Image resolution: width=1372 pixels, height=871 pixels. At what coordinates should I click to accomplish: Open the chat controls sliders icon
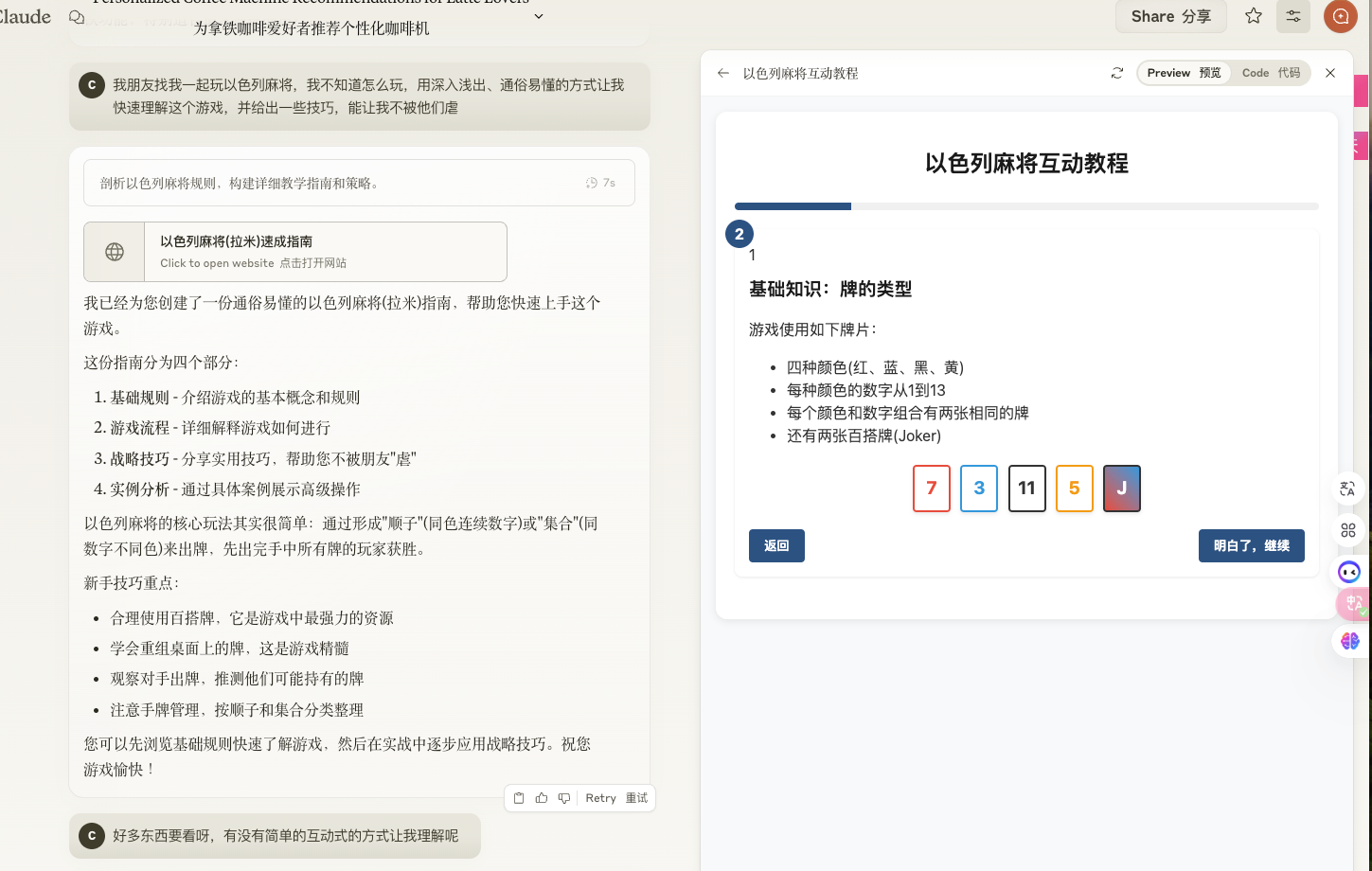1292,16
